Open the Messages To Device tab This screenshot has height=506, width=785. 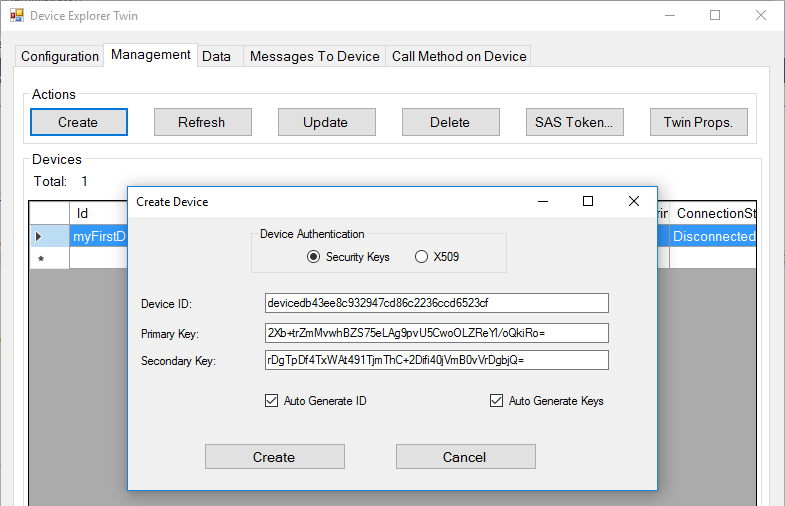[x=314, y=56]
